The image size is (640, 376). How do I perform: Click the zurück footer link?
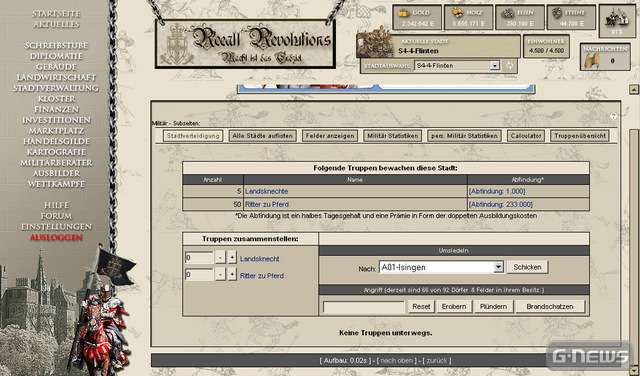438,360
